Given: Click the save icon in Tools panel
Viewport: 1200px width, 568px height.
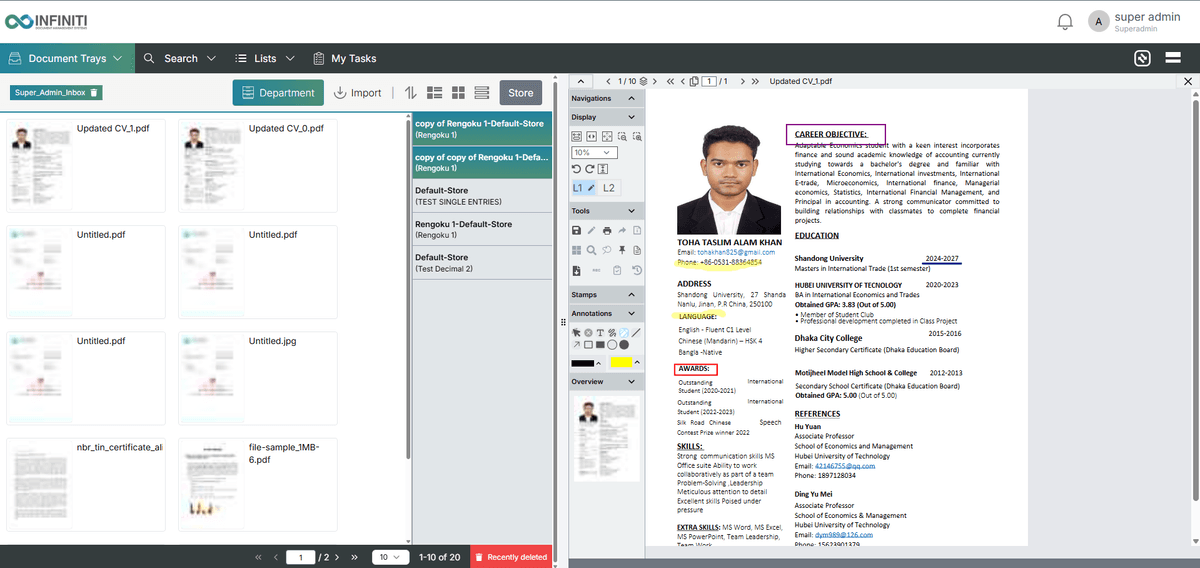Looking at the screenshot, I should click(x=577, y=231).
